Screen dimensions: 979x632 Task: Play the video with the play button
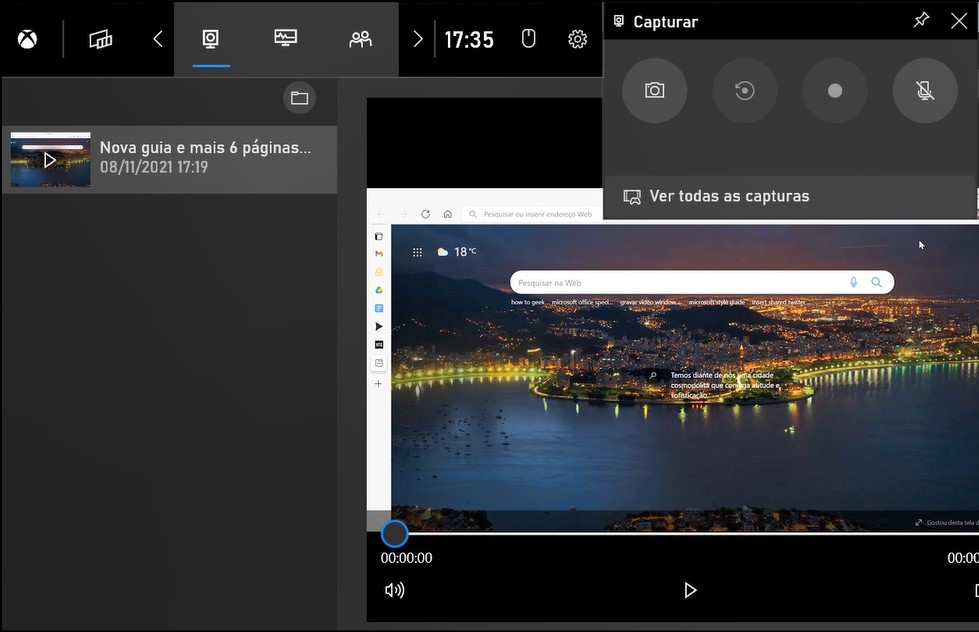click(x=690, y=590)
